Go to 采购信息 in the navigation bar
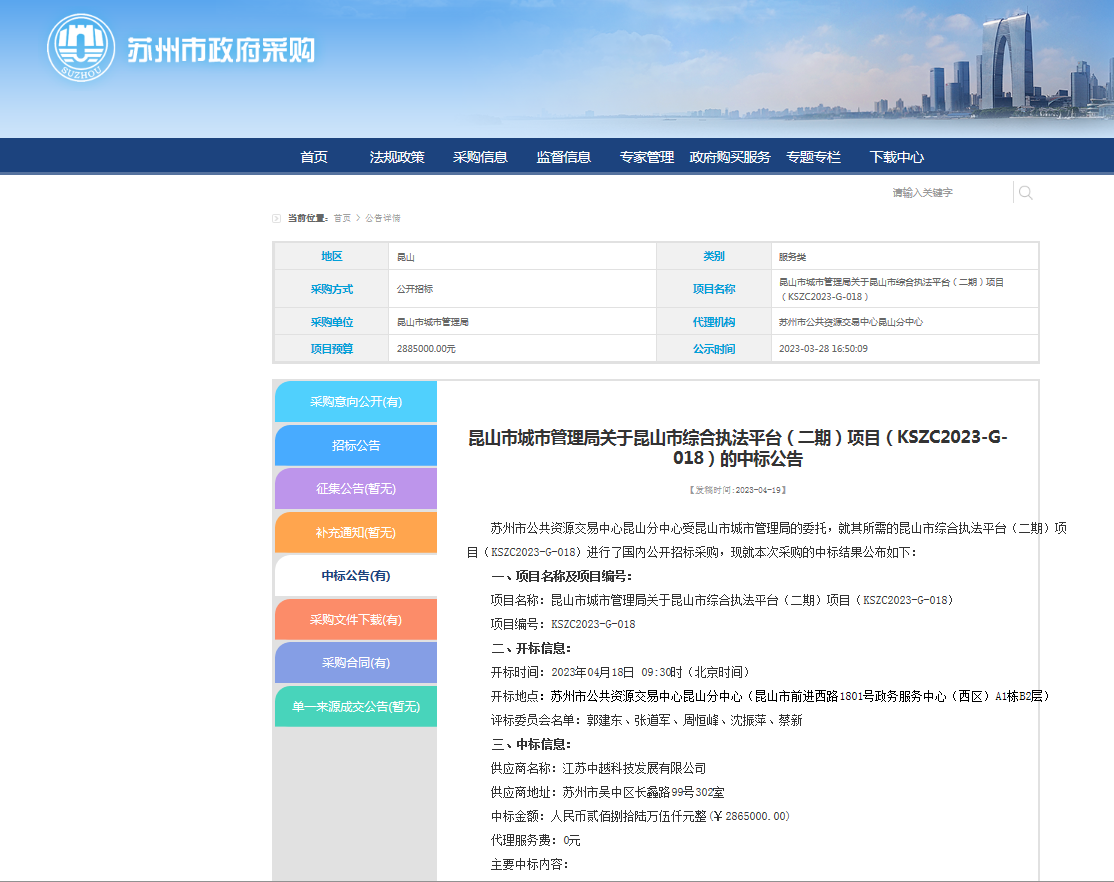Viewport: 1114px width, 882px height. tap(480, 157)
